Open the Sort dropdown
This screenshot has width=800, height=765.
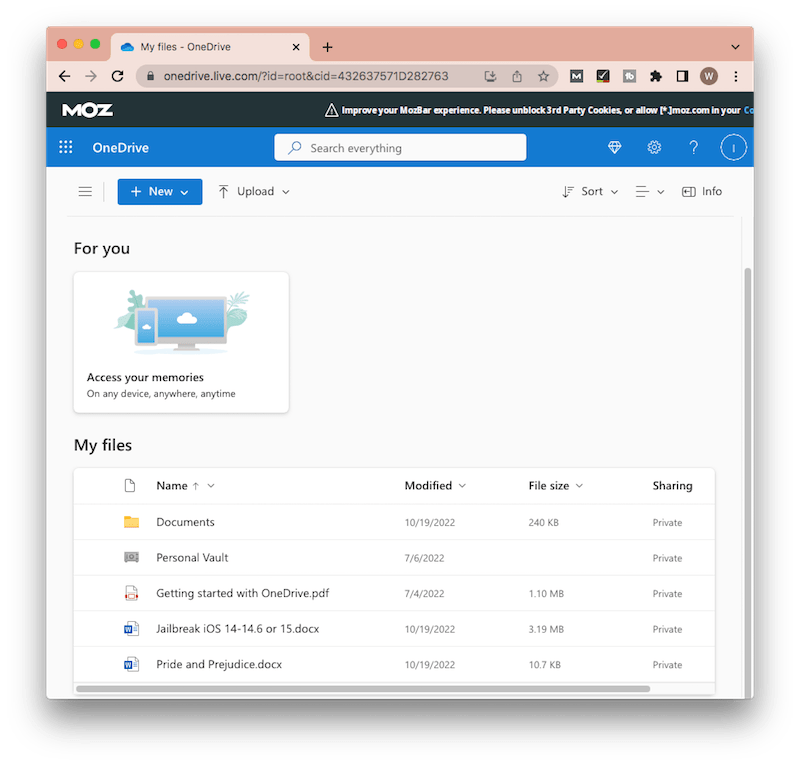[590, 191]
